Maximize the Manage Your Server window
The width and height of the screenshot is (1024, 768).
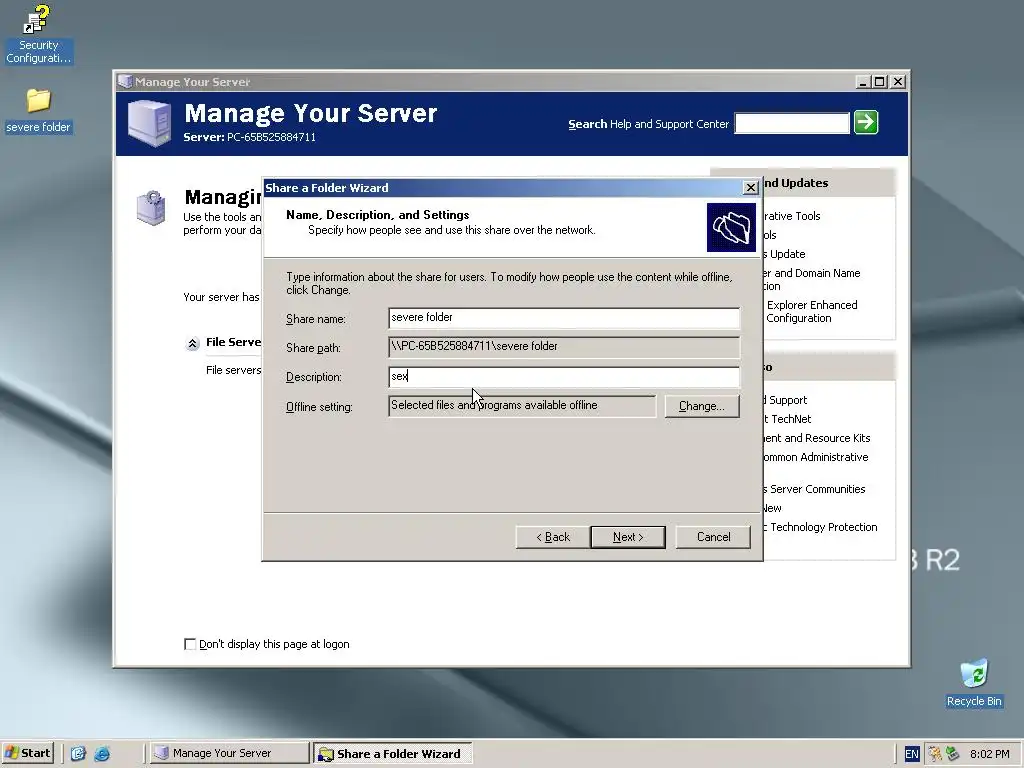coord(880,82)
